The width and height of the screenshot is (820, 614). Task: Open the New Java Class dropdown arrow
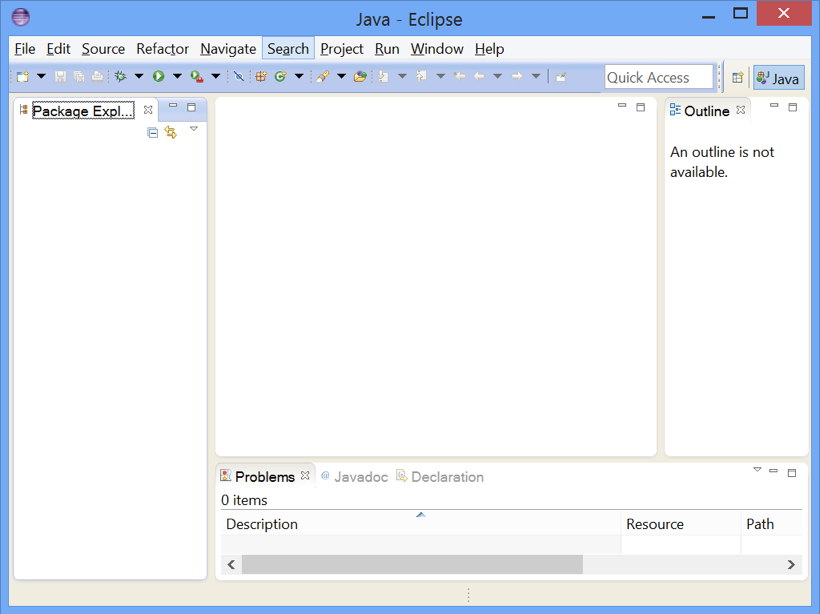click(299, 76)
